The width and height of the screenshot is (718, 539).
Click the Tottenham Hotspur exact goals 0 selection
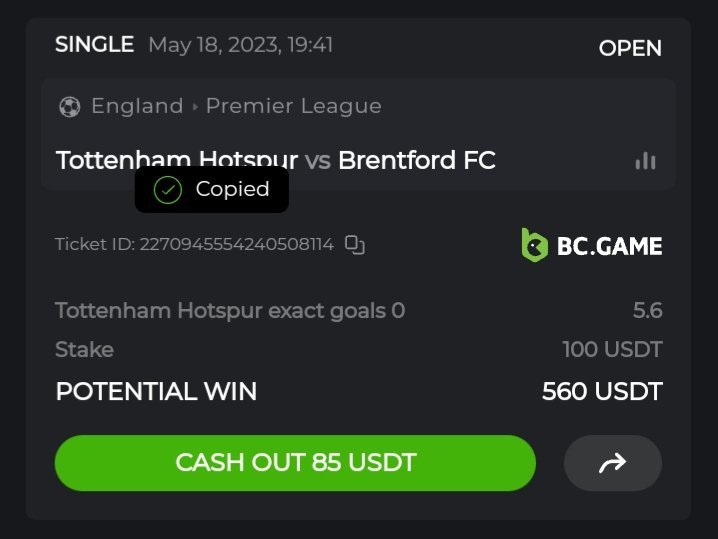point(230,310)
